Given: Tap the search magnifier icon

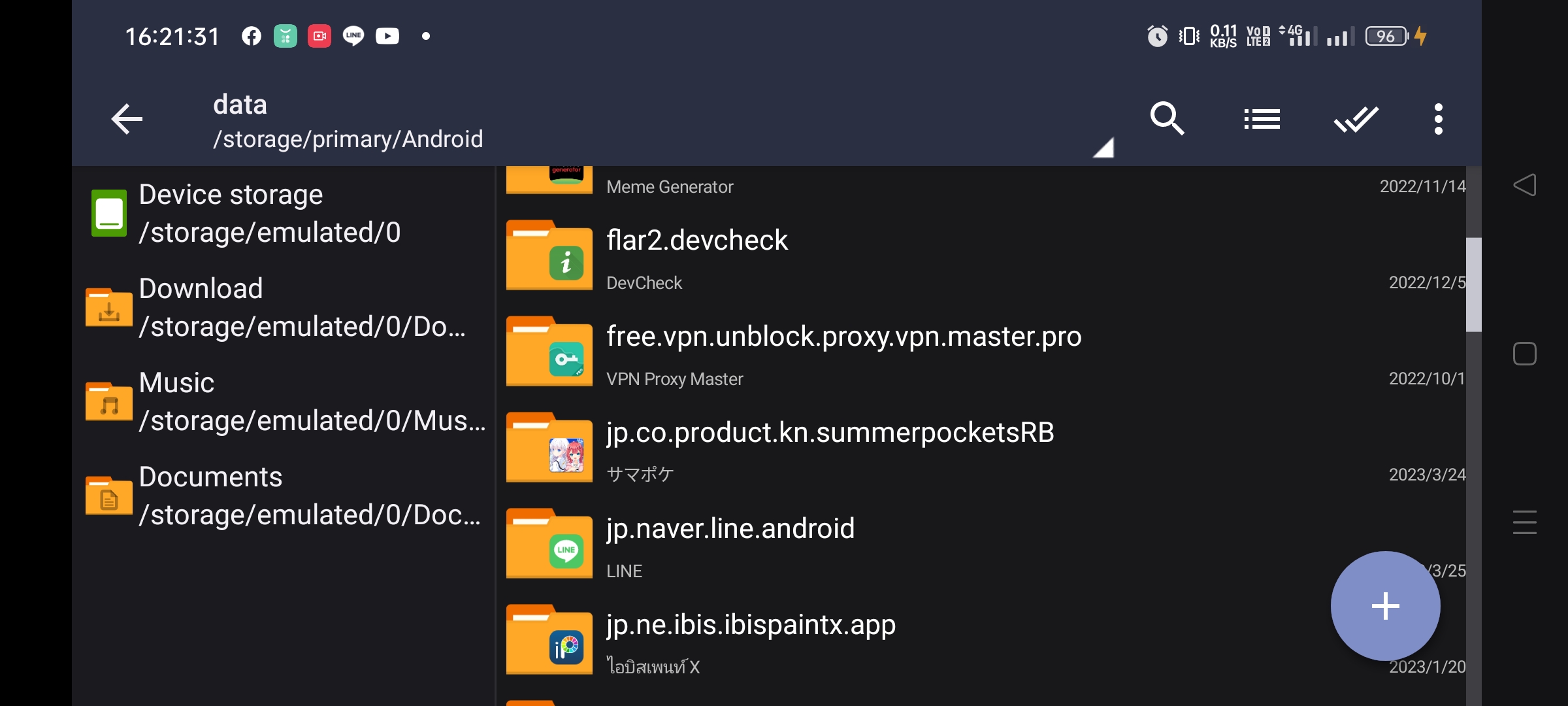Looking at the screenshot, I should tap(1167, 119).
